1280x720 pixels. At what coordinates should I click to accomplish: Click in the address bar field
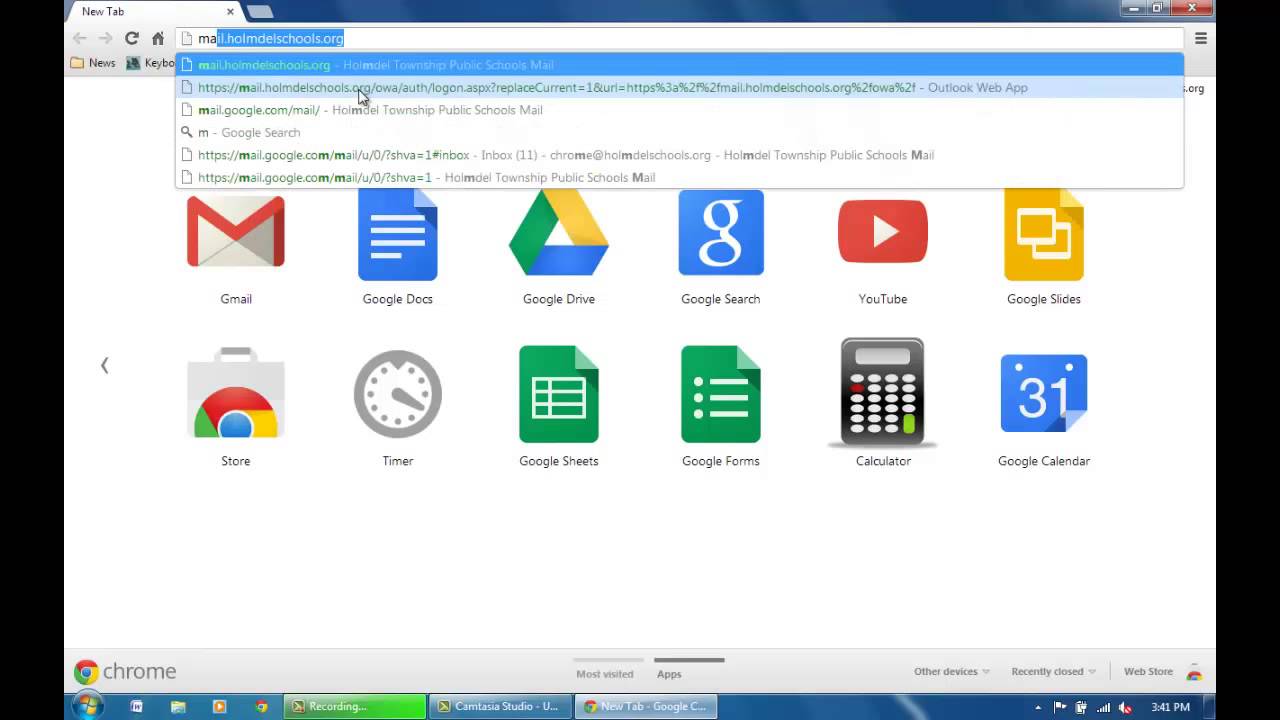(680, 38)
